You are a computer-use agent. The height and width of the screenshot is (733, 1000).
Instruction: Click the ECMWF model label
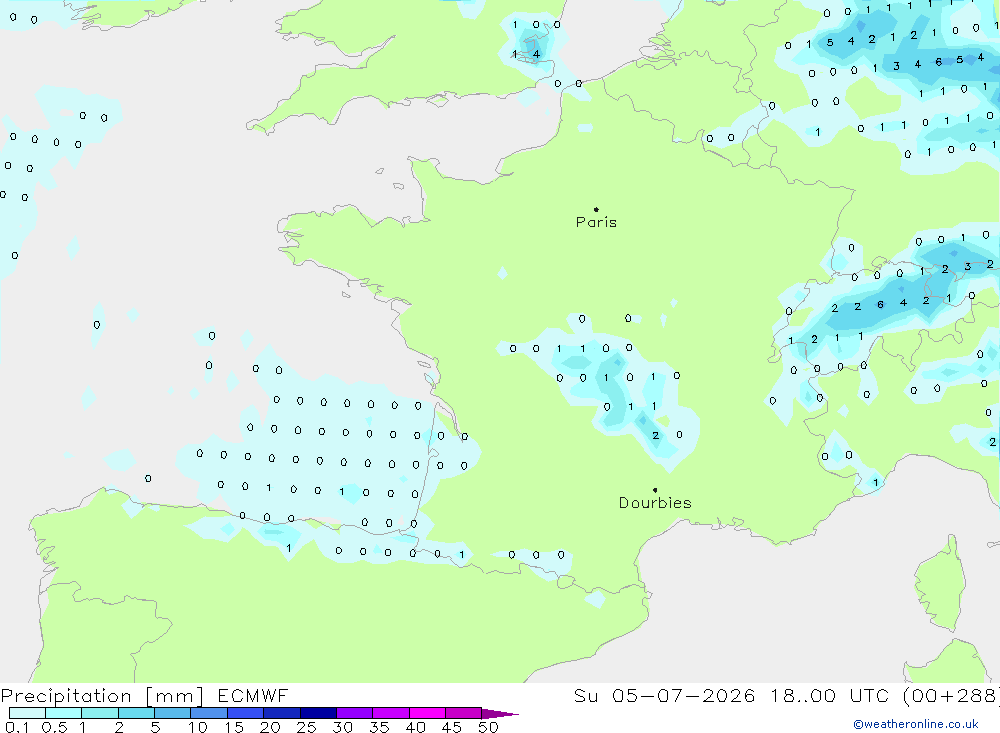[x=253, y=696]
